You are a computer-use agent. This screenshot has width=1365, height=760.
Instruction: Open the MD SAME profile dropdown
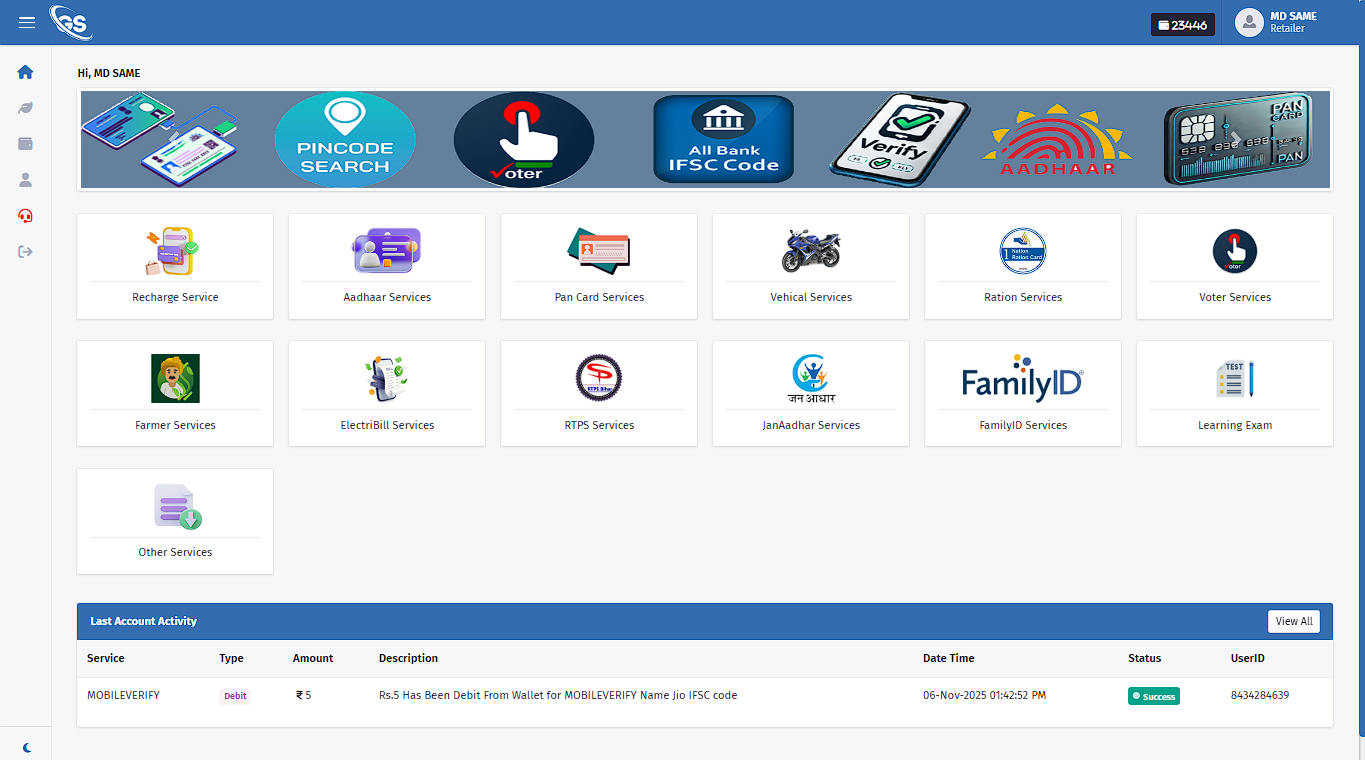(1277, 23)
